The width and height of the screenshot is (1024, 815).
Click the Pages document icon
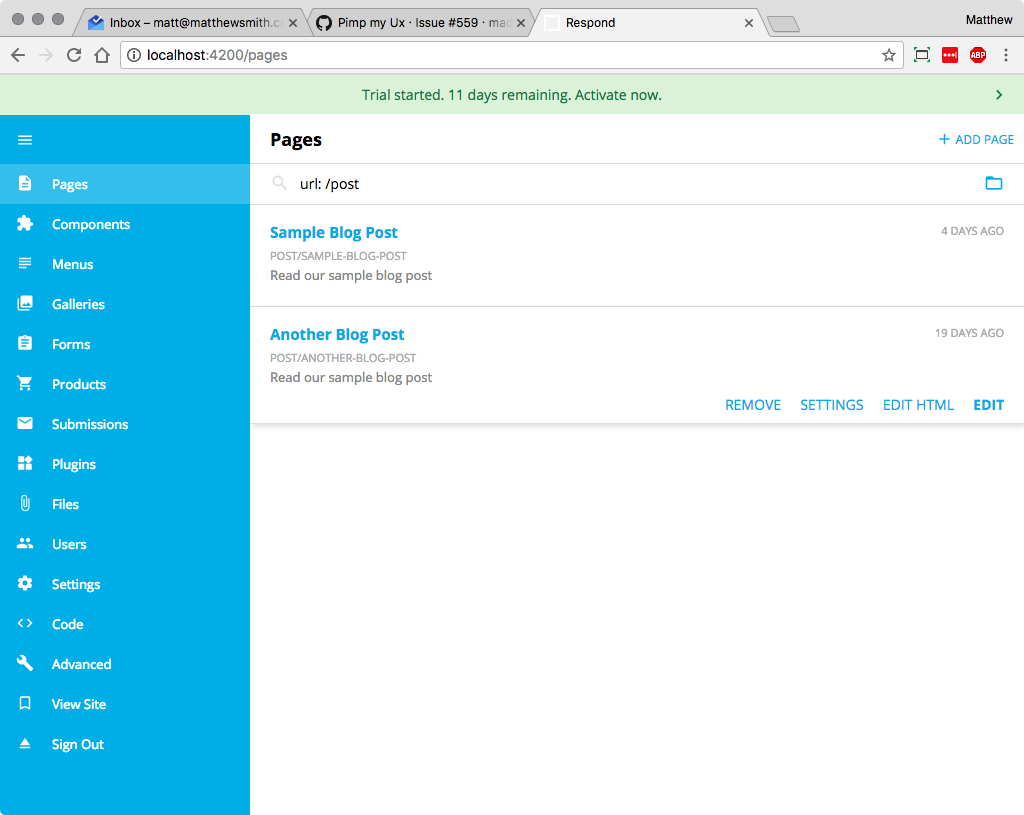[25, 184]
